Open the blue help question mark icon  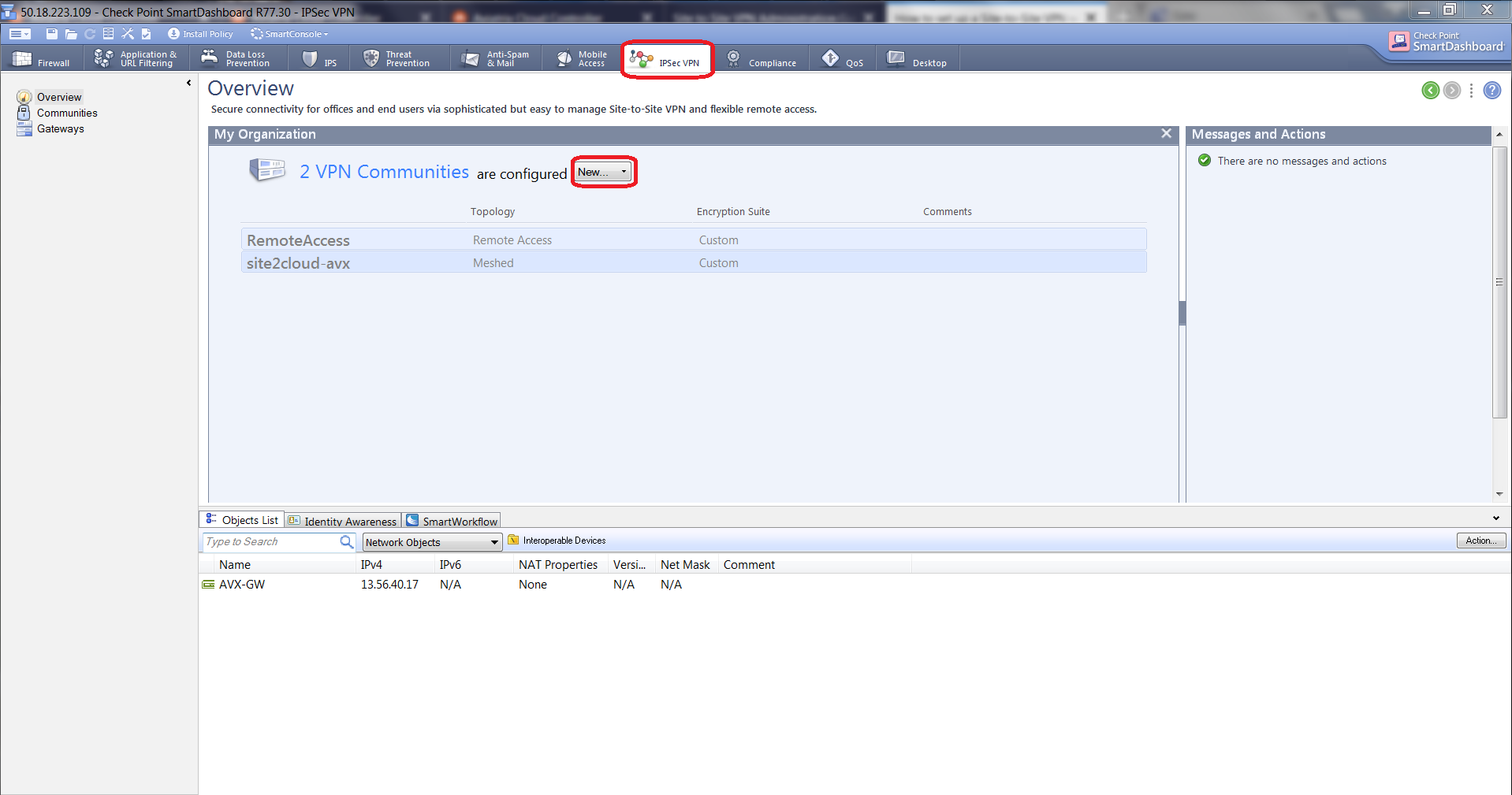(x=1492, y=91)
